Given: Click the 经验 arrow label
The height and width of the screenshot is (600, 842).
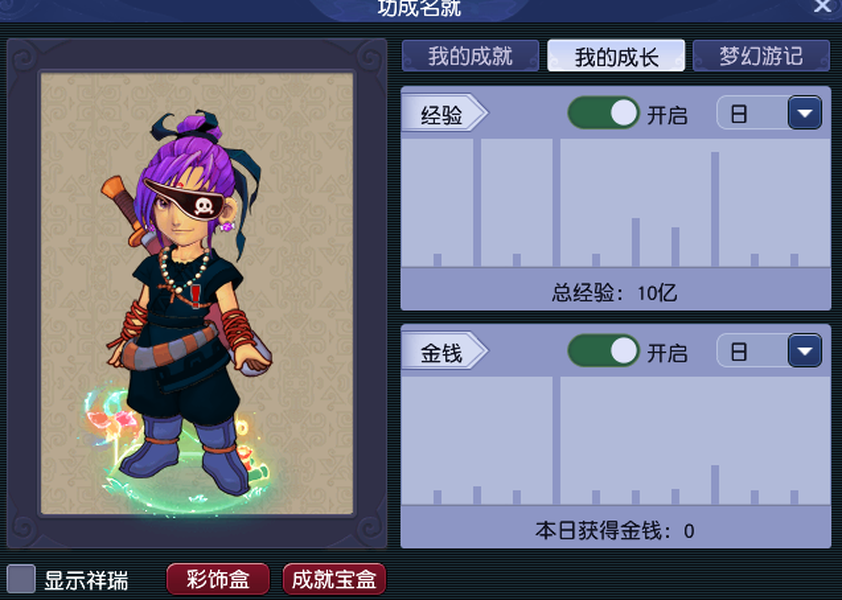Looking at the screenshot, I should click(445, 113).
